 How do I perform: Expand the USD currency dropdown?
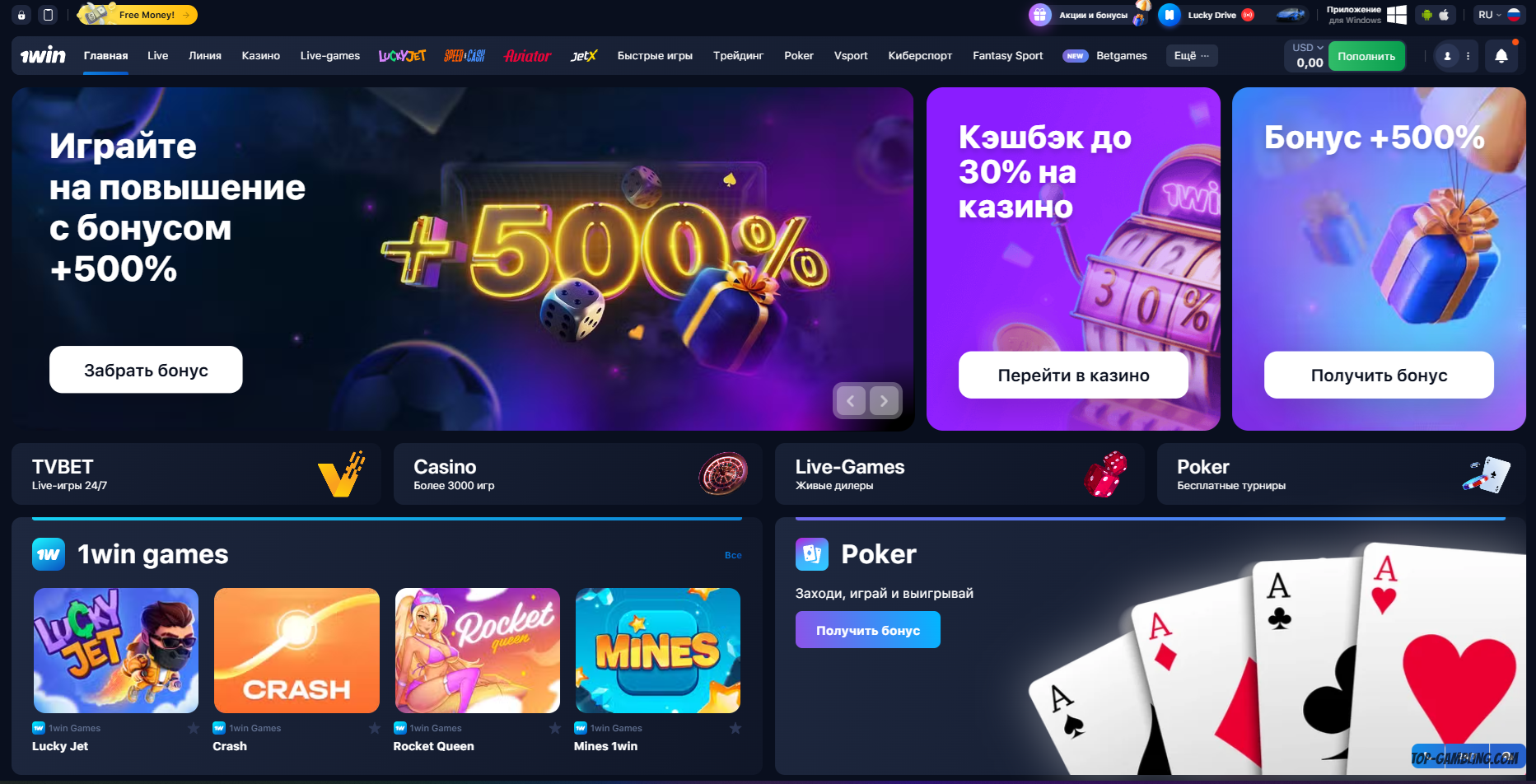pos(1308,48)
